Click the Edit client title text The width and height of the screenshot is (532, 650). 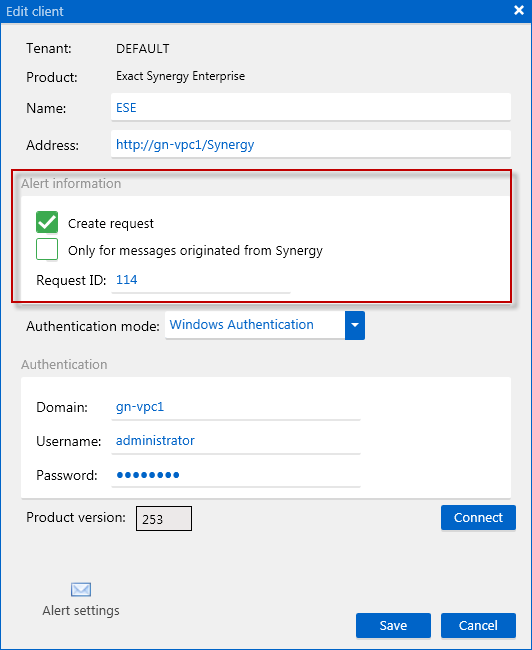[x=35, y=11]
